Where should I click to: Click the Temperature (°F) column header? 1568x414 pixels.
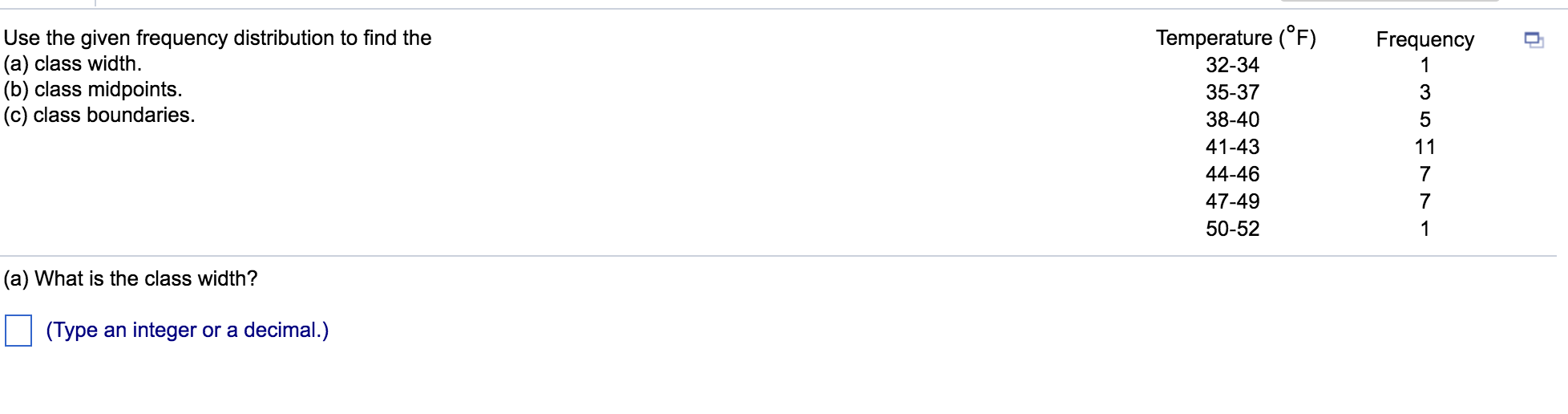[1235, 38]
